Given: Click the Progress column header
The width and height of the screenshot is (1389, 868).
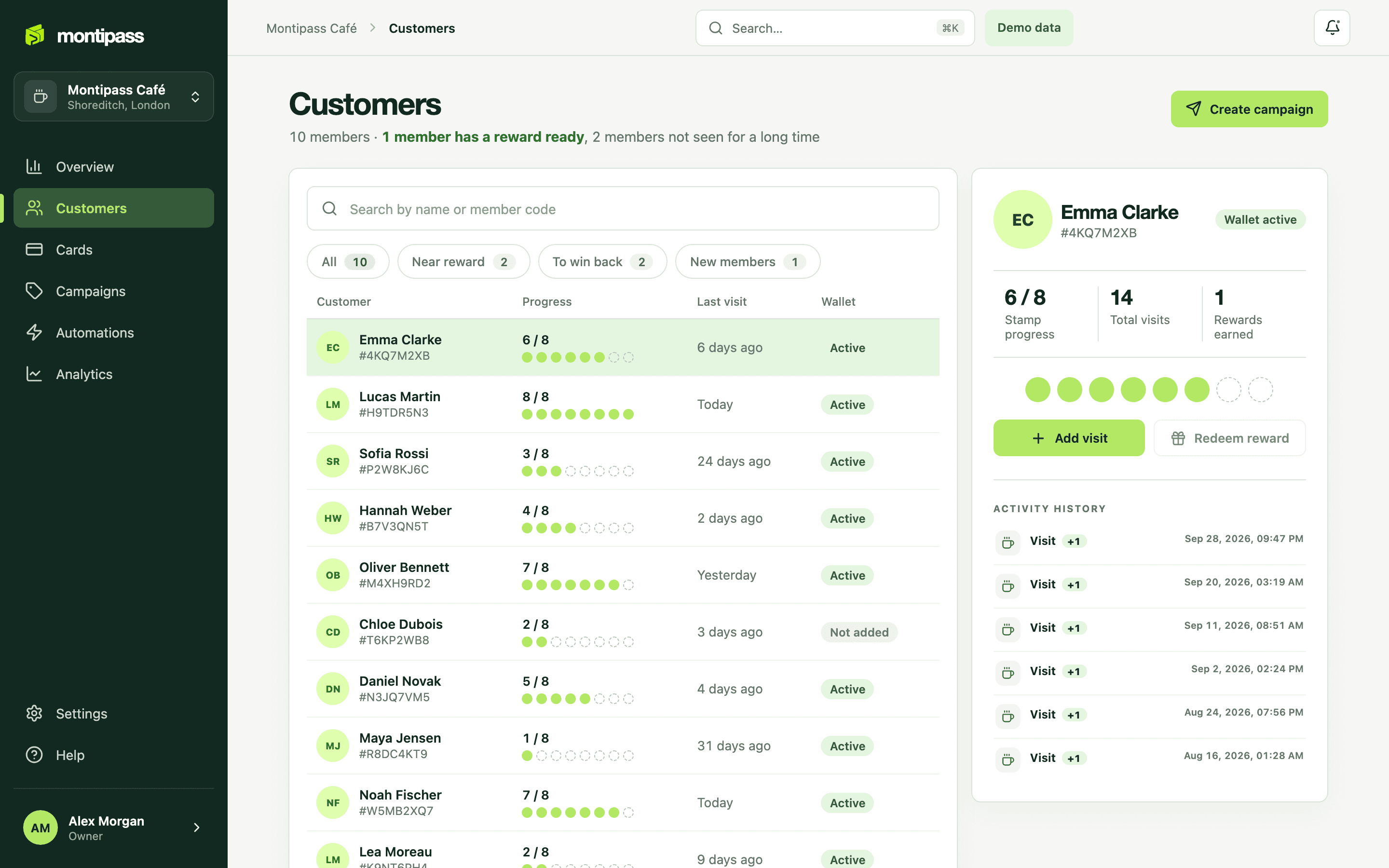Looking at the screenshot, I should tap(546, 301).
